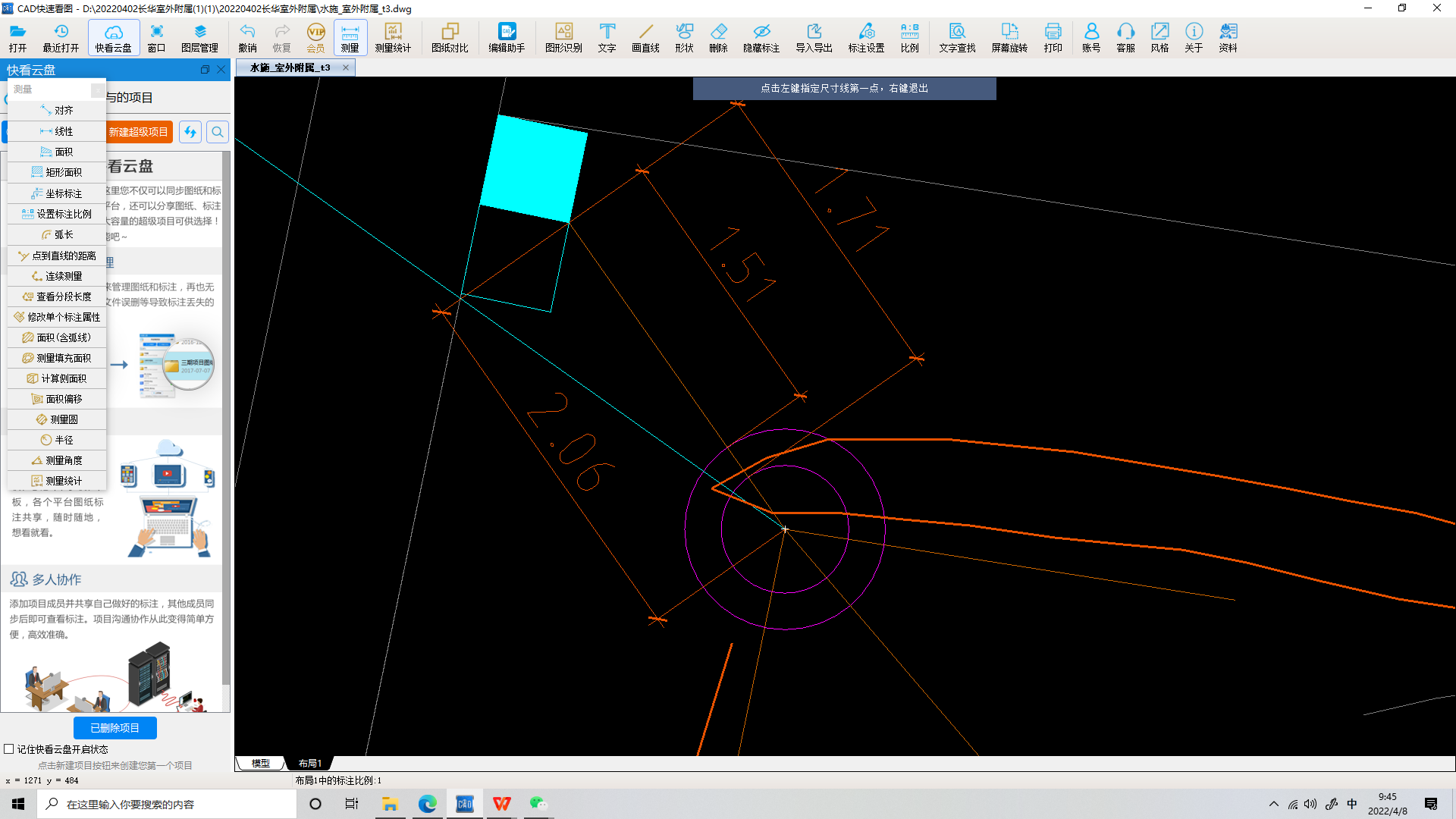Open the 资料 resources icon
Image resolution: width=1456 pixels, height=819 pixels.
click(1228, 37)
